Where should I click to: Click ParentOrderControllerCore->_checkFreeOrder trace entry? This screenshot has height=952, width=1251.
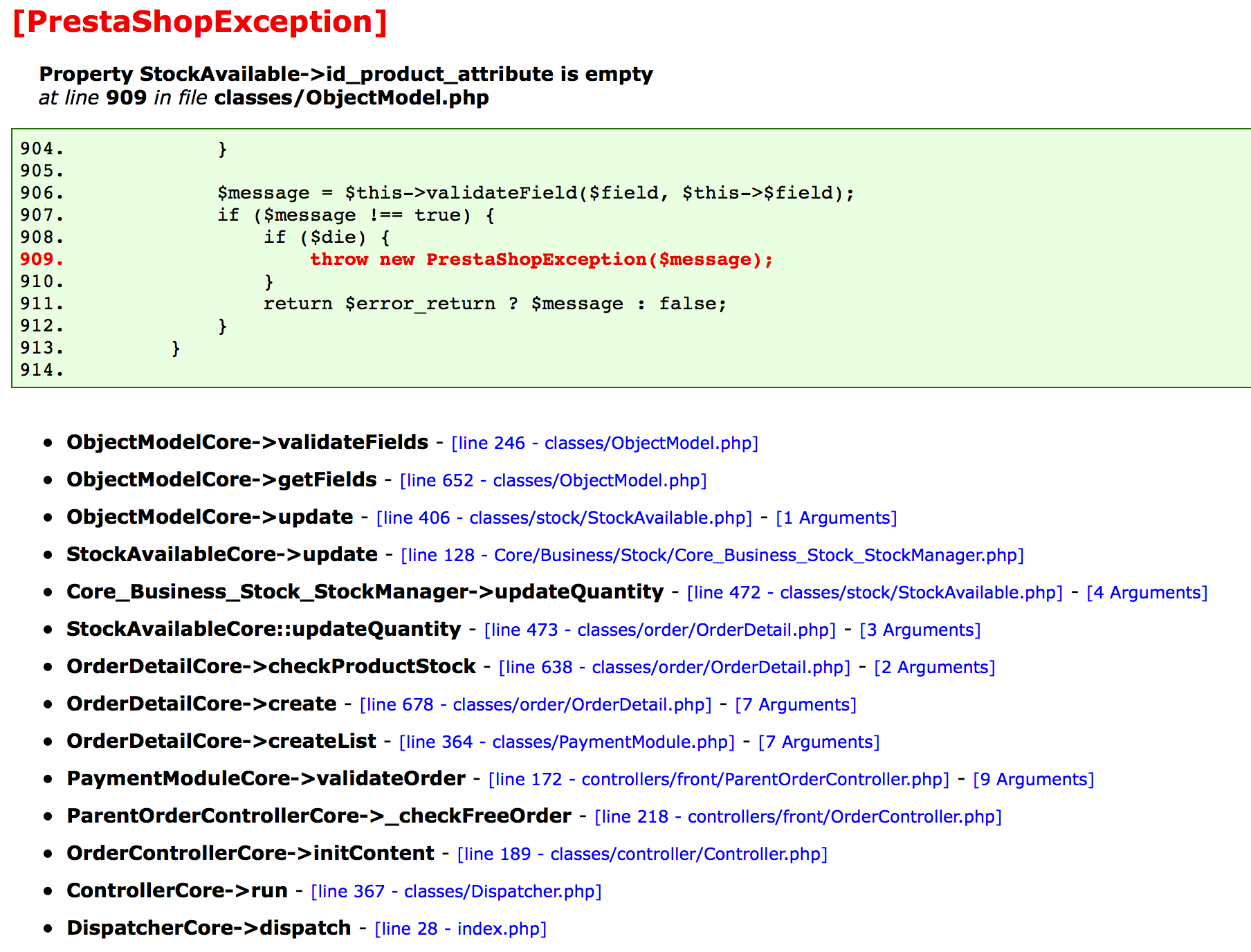coord(319,816)
